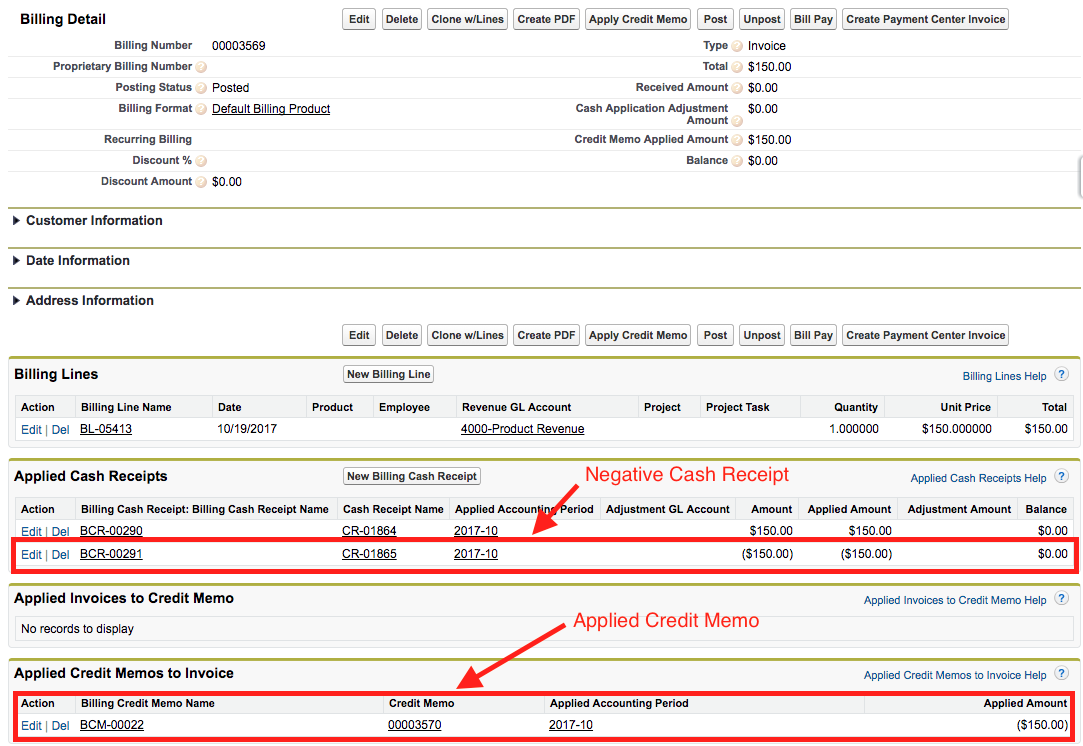Click info bubble next to Proprietary Billing Number
The height and width of the screenshot is (746, 1083).
pyautogui.click(x=201, y=67)
